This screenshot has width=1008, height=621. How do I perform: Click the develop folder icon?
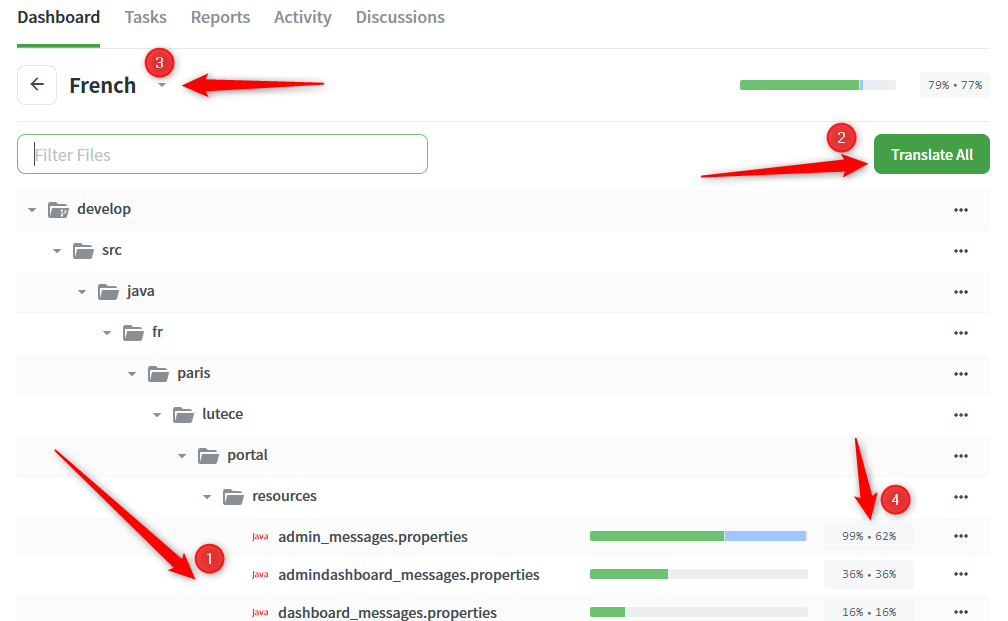[x=58, y=209]
